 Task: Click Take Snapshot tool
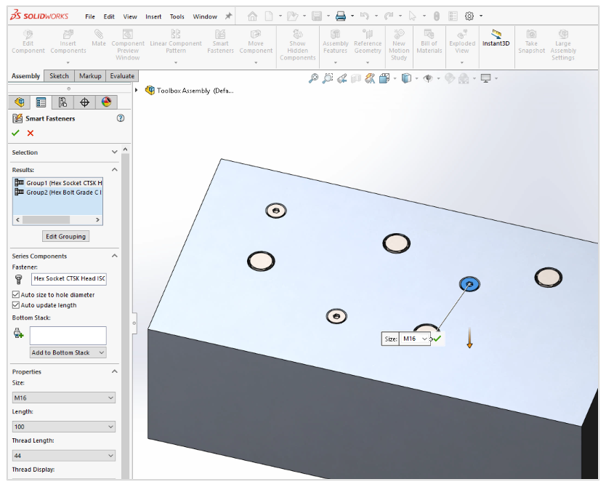point(531,42)
